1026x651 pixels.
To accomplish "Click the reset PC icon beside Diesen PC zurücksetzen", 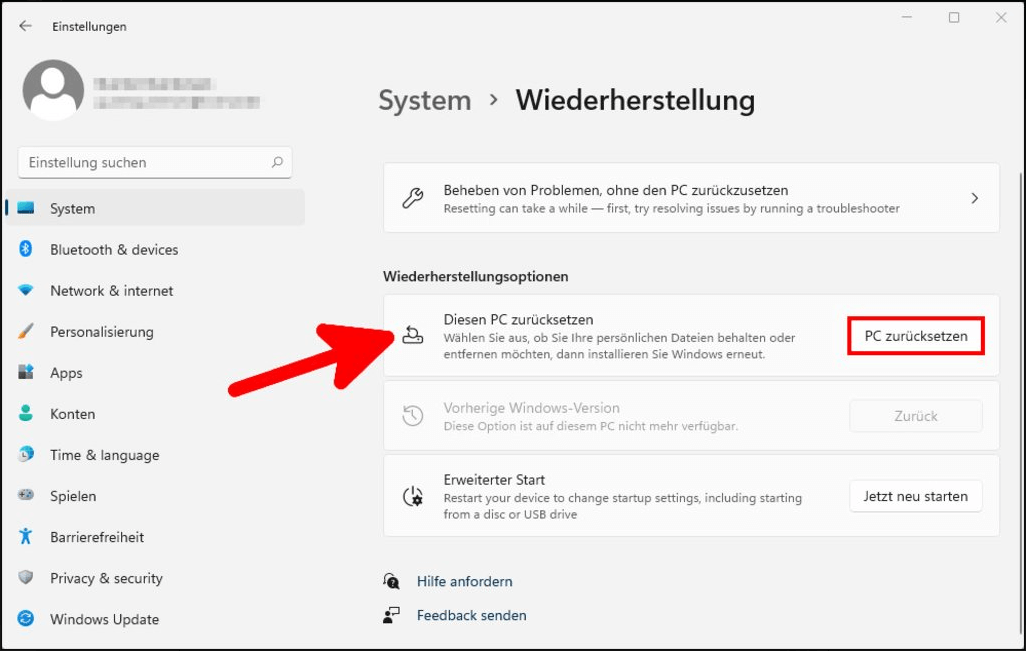I will (x=412, y=335).
